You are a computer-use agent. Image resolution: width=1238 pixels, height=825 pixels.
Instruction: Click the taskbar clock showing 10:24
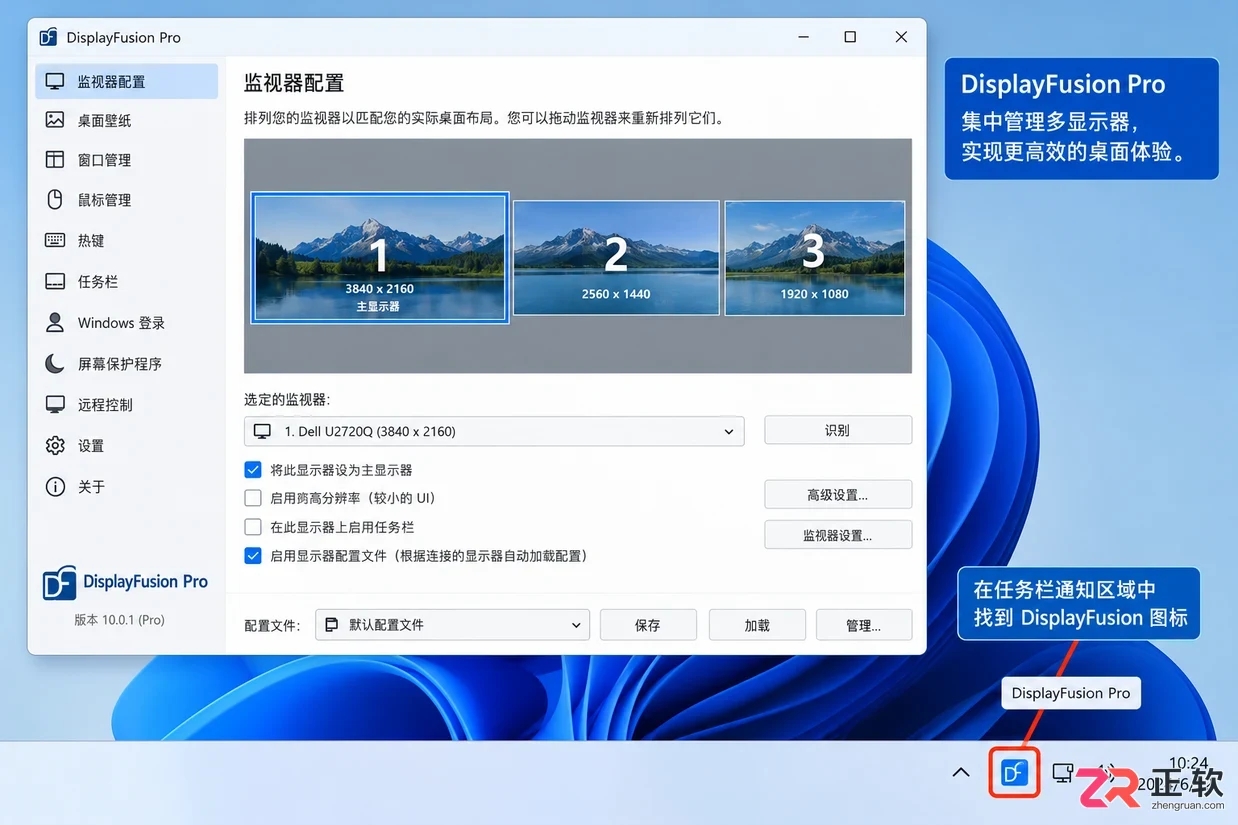1188,763
